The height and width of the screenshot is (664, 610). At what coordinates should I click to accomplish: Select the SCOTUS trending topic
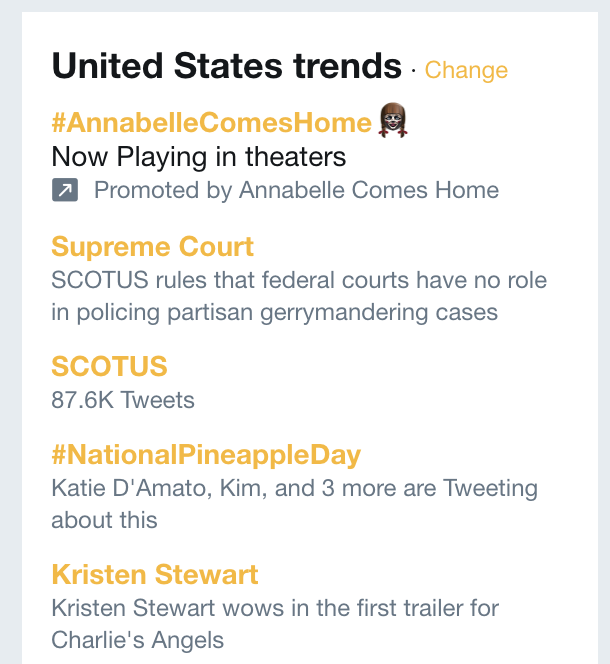tap(109, 366)
